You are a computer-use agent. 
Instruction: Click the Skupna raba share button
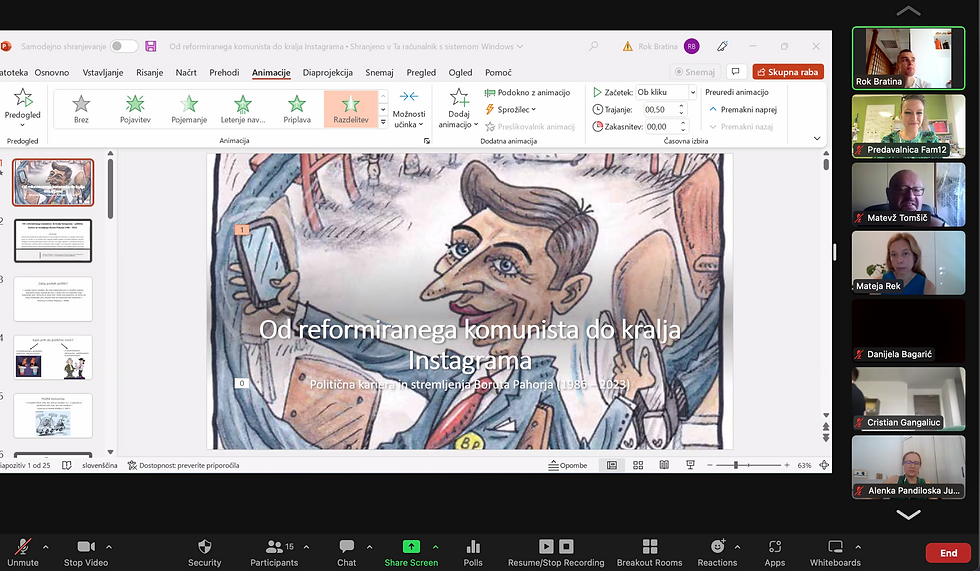788,72
